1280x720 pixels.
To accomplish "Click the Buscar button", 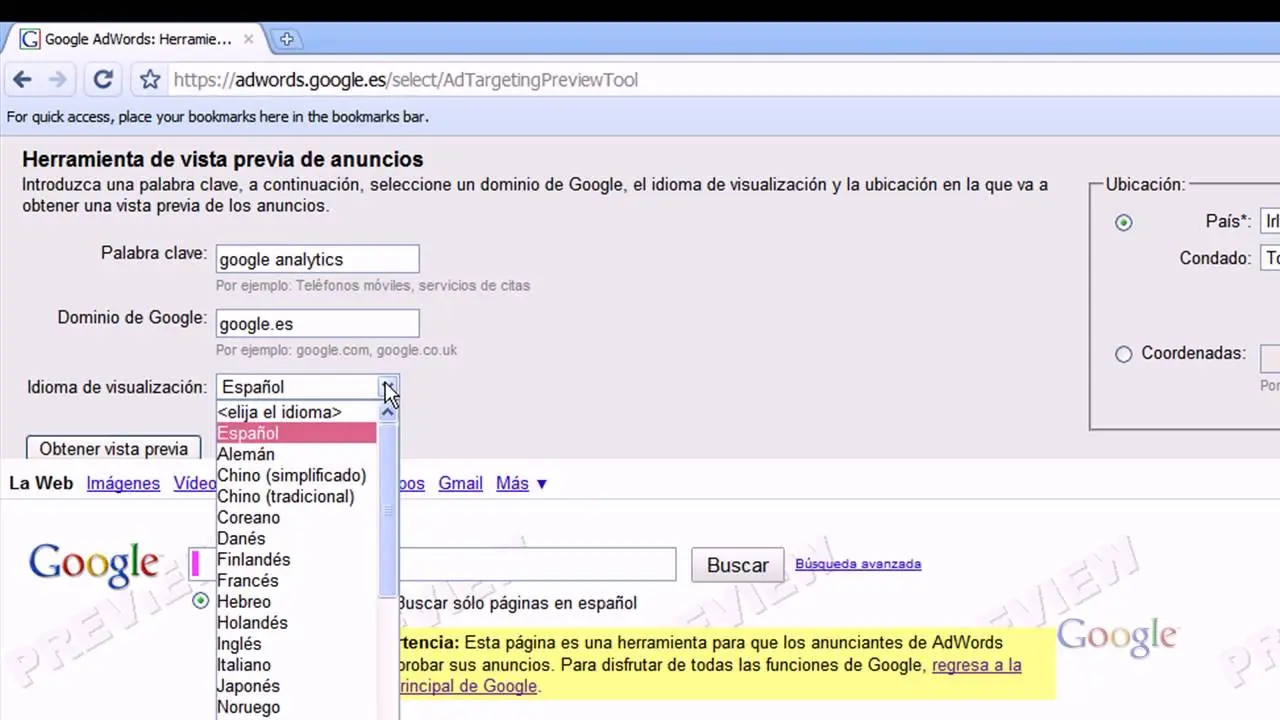I will point(737,565).
